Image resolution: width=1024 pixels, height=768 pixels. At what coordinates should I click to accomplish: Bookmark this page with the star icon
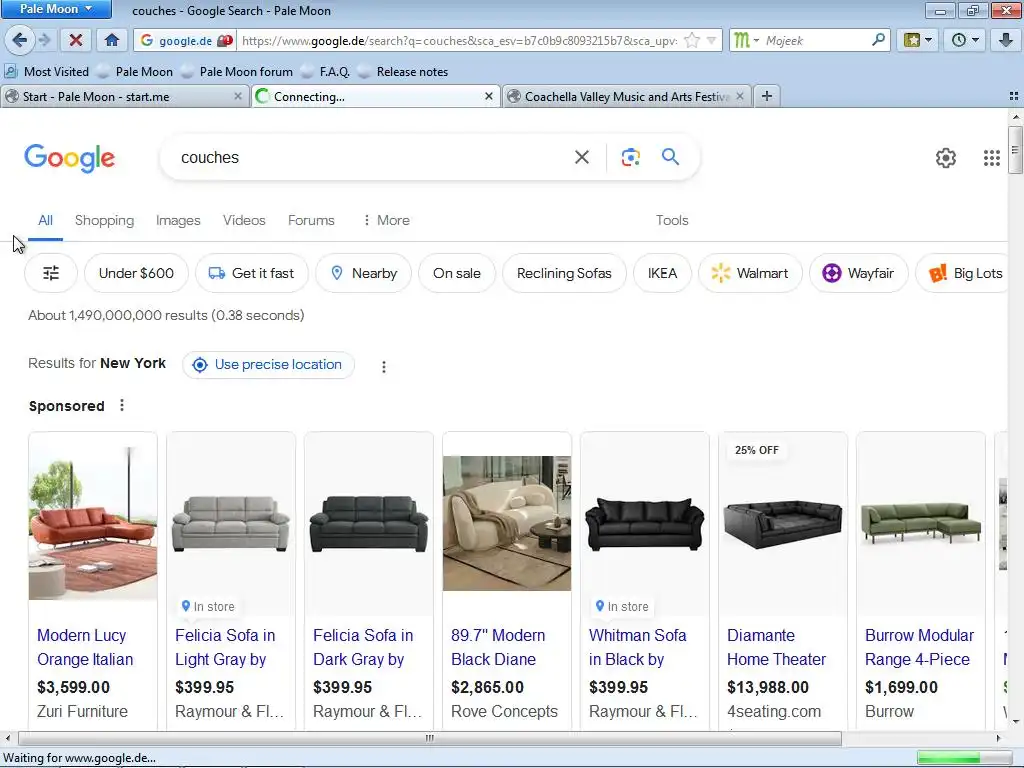(x=692, y=40)
